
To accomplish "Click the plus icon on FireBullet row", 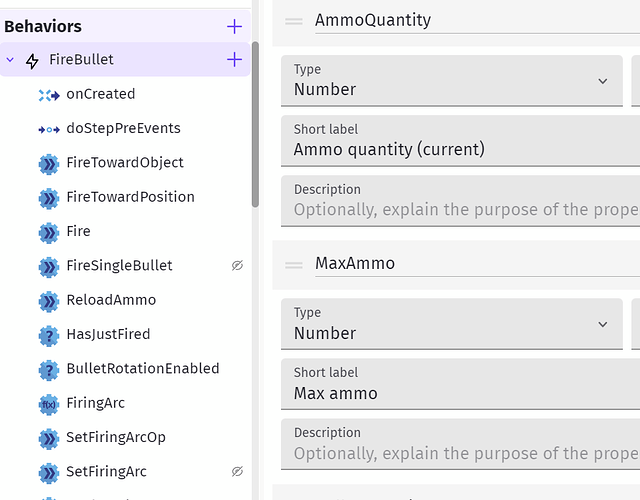I will pos(234,60).
